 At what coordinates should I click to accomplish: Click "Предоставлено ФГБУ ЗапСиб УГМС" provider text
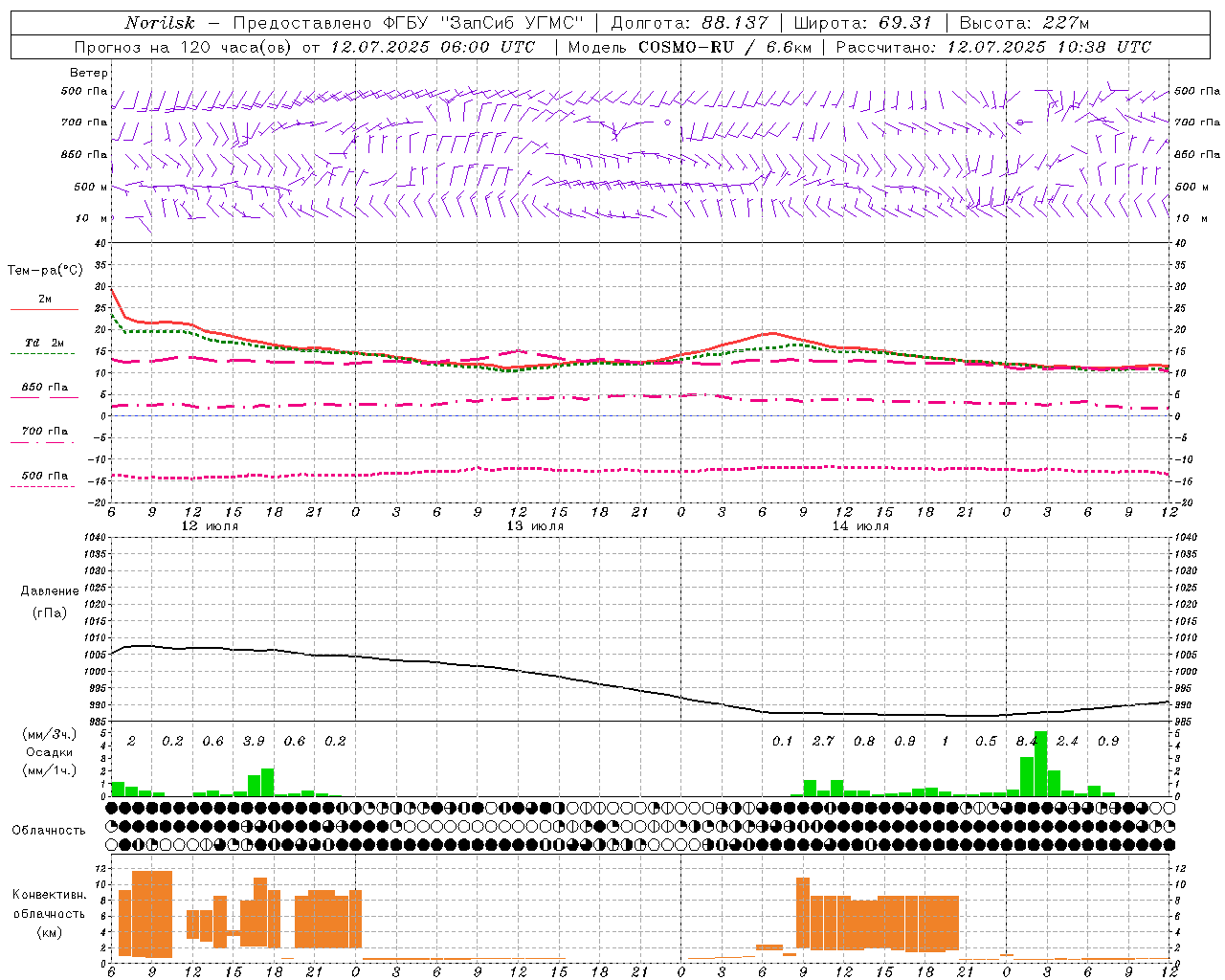tap(409, 23)
